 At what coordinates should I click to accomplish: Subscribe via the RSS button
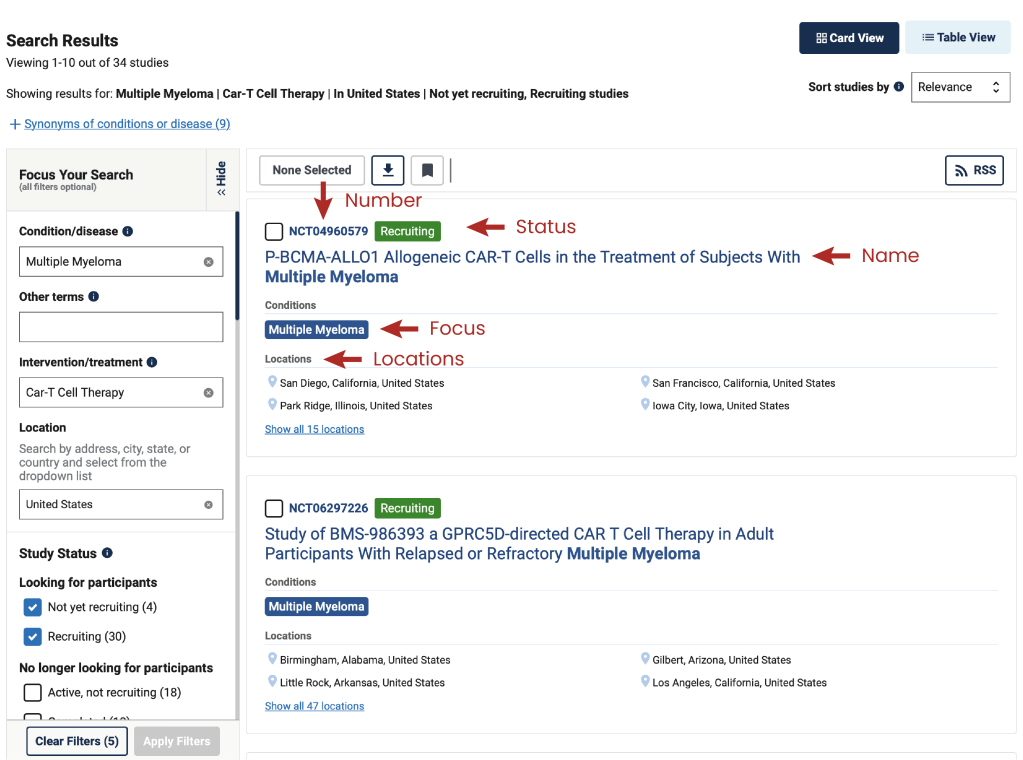point(974,171)
